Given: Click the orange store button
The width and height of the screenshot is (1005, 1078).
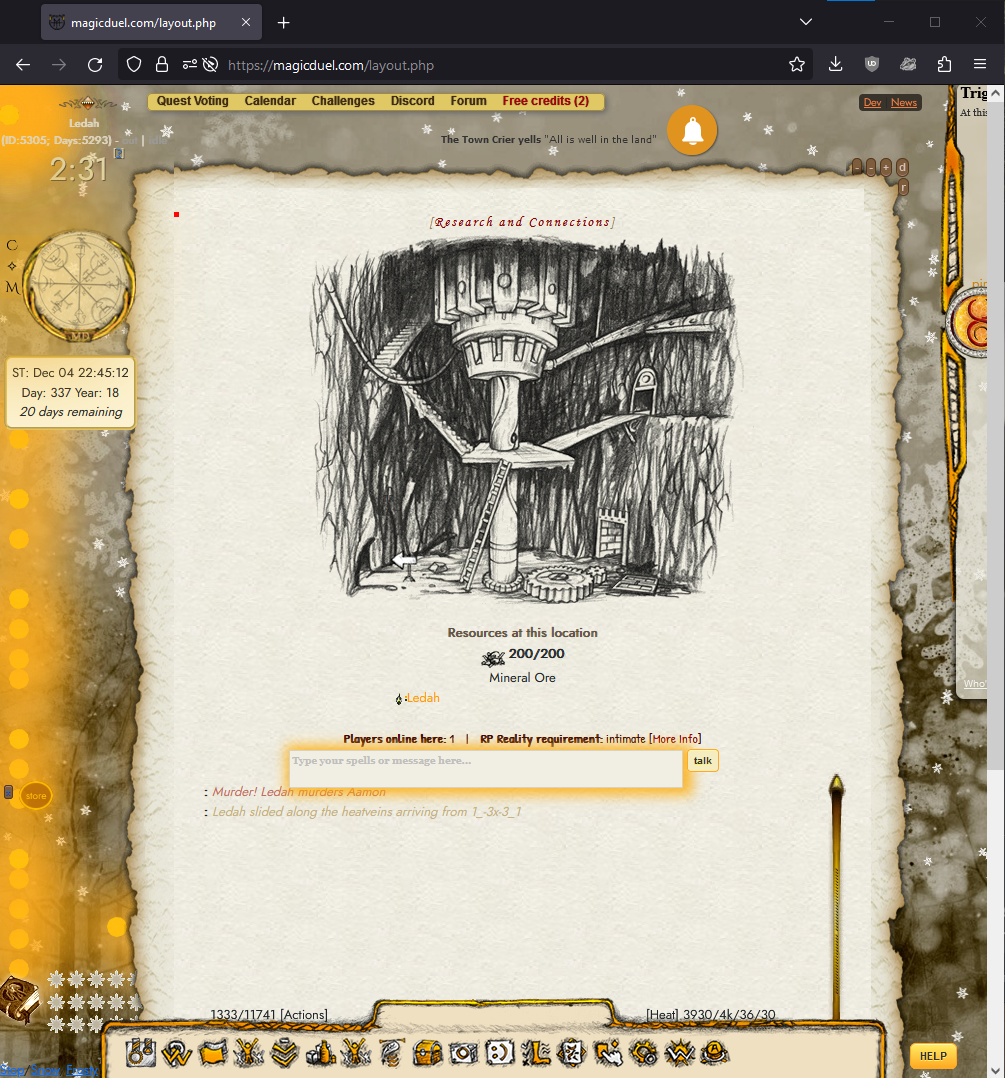Looking at the screenshot, I should (x=36, y=795).
